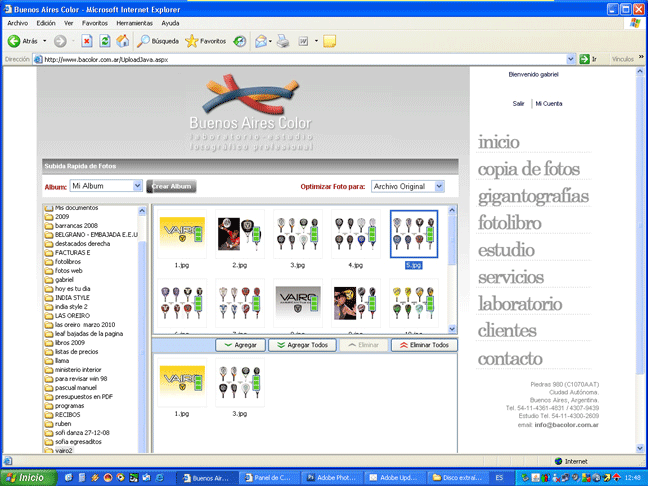Click the Crear Album button
The height and width of the screenshot is (486, 649).
point(171,186)
